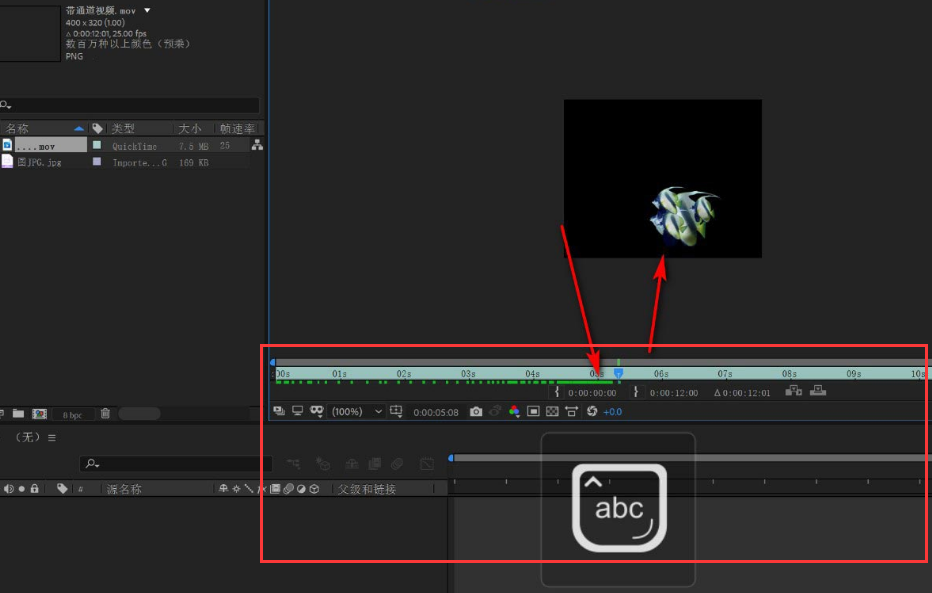This screenshot has height=593, width=932.
Task: Click the show channel RGB circles icon
Action: [514, 411]
